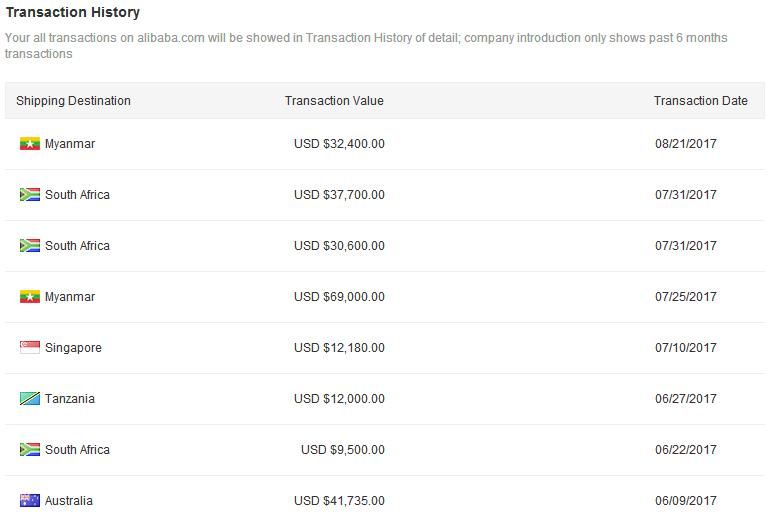
Task: Click the USD $69,000.00 transaction value
Action: [x=339, y=297]
